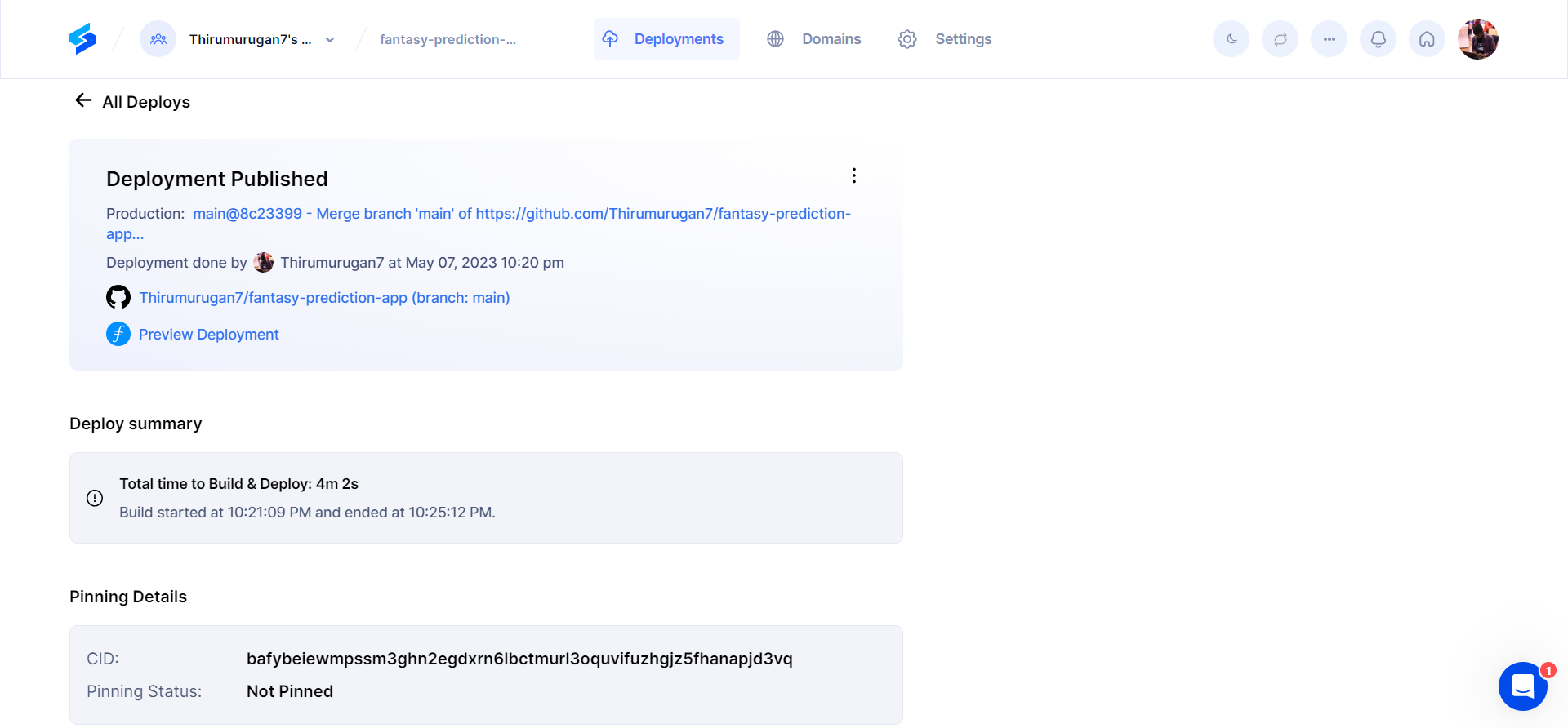Switch to the Deployments tab
Image resolution: width=1568 pixels, height=728 pixels.
click(666, 39)
